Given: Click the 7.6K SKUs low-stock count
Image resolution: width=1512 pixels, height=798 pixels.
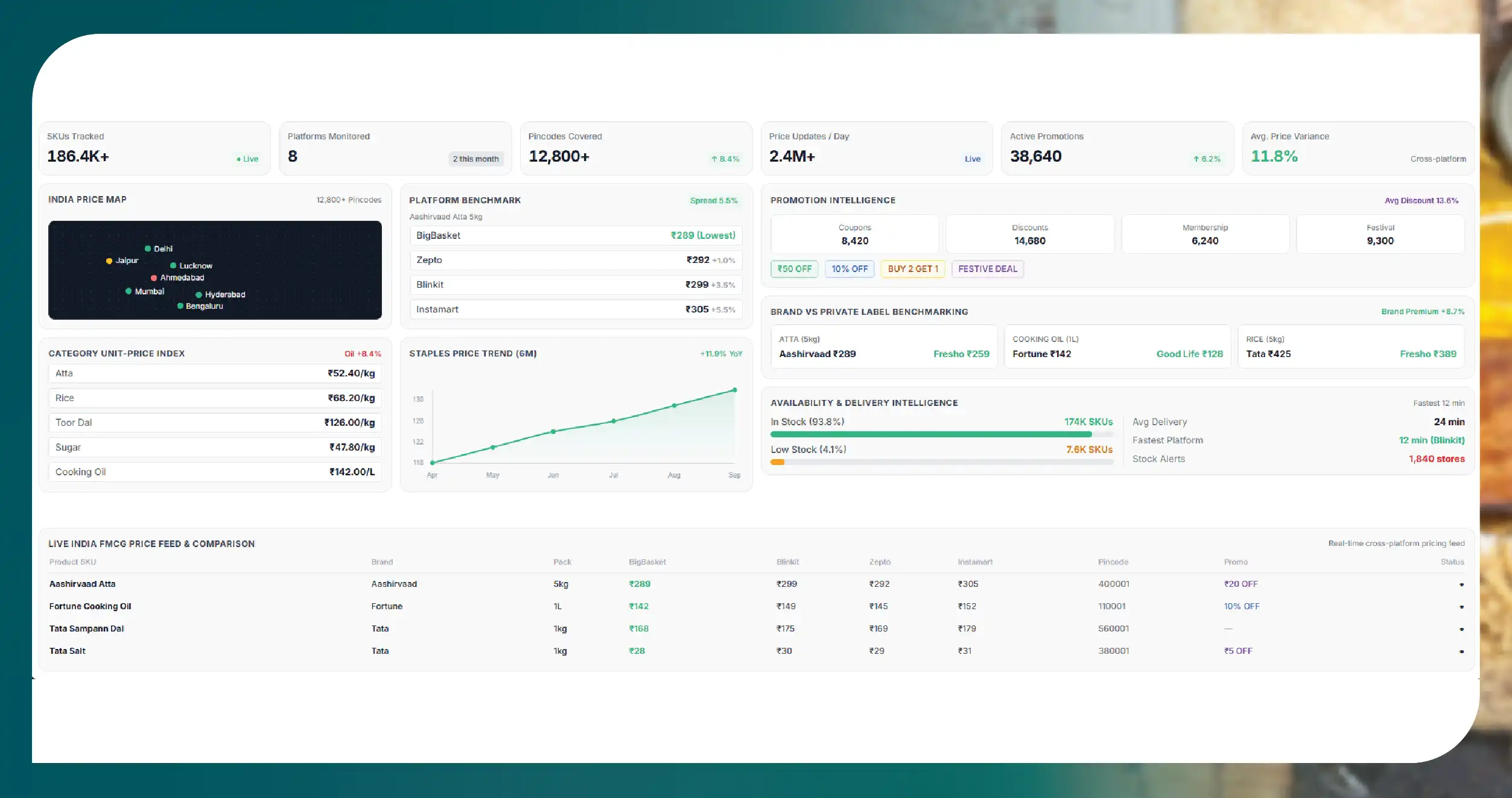Looking at the screenshot, I should pyautogui.click(x=1089, y=450).
